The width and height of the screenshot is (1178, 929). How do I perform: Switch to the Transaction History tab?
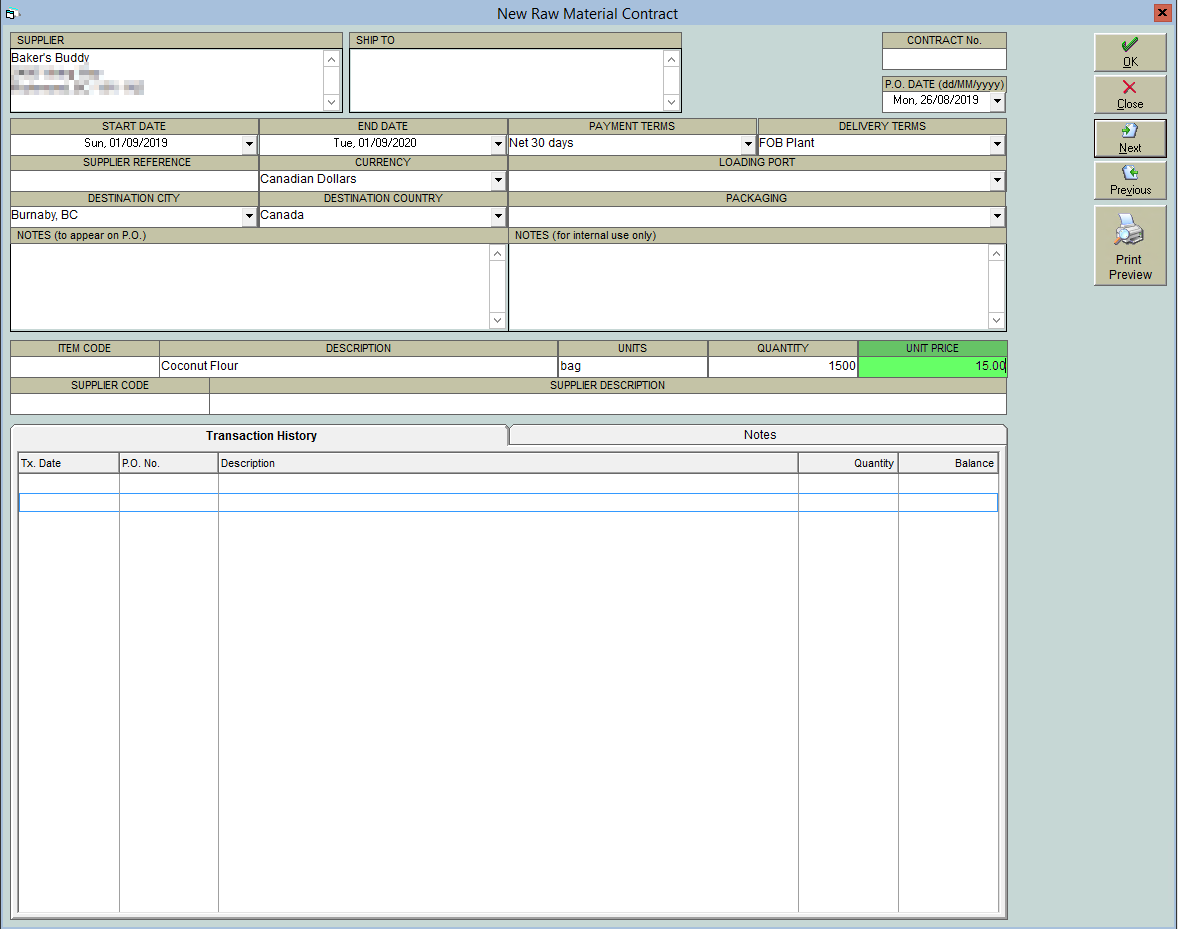[x=261, y=436]
